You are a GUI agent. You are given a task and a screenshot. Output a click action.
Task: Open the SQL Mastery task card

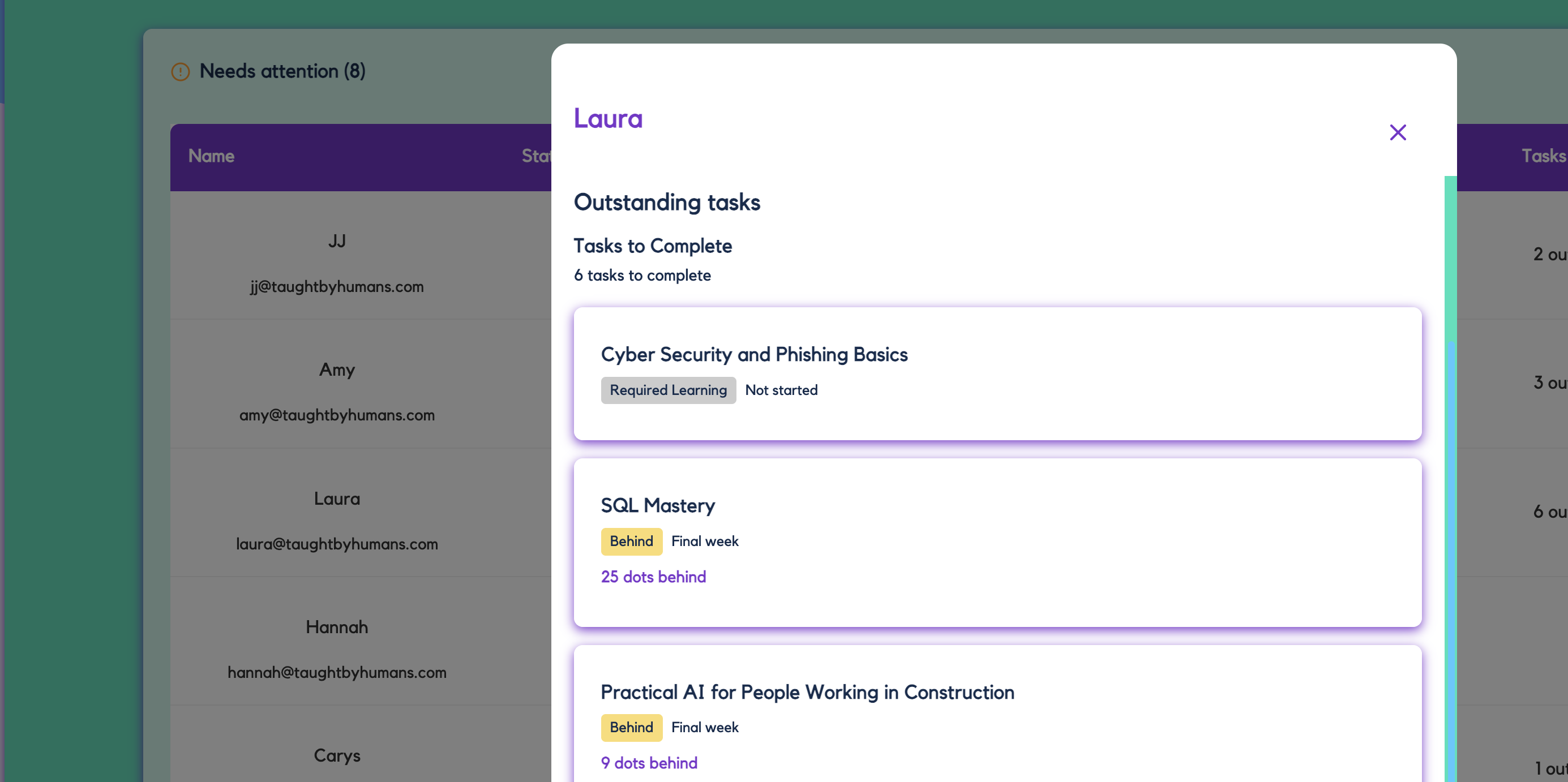pos(997,542)
